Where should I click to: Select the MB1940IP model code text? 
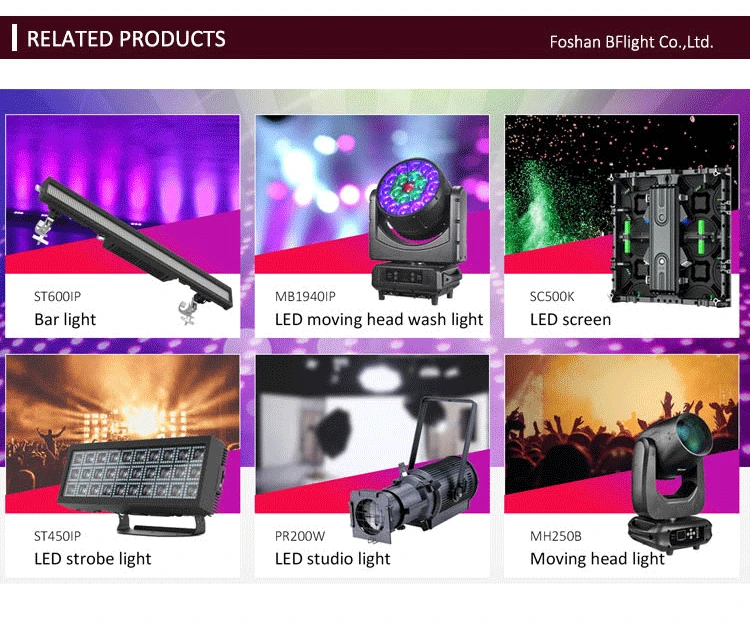(x=305, y=297)
